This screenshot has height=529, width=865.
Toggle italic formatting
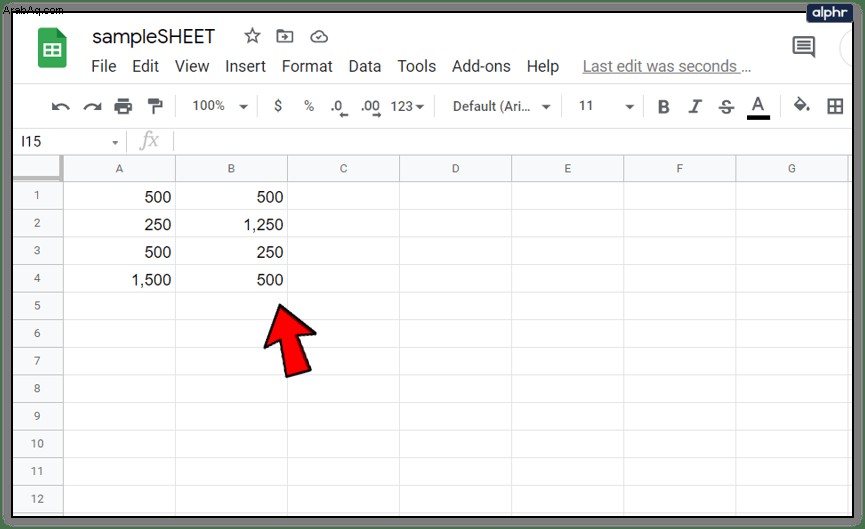coord(695,106)
